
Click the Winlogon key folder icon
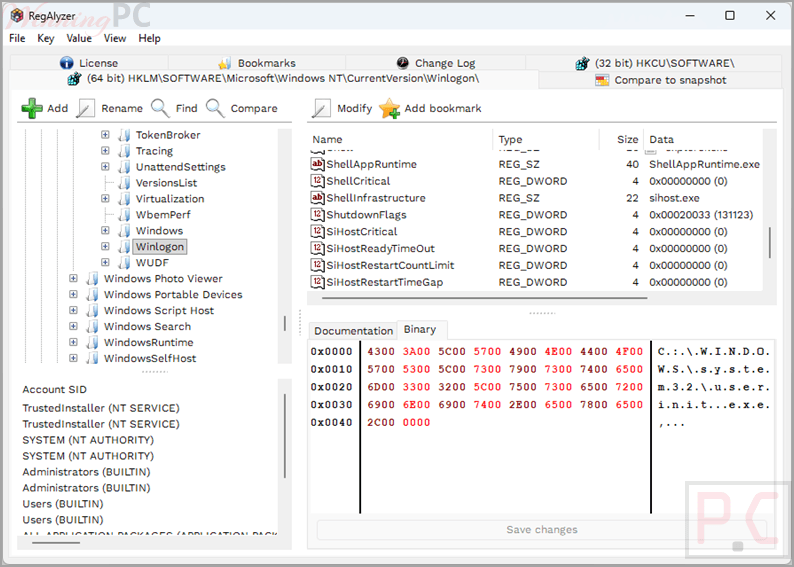(124, 247)
